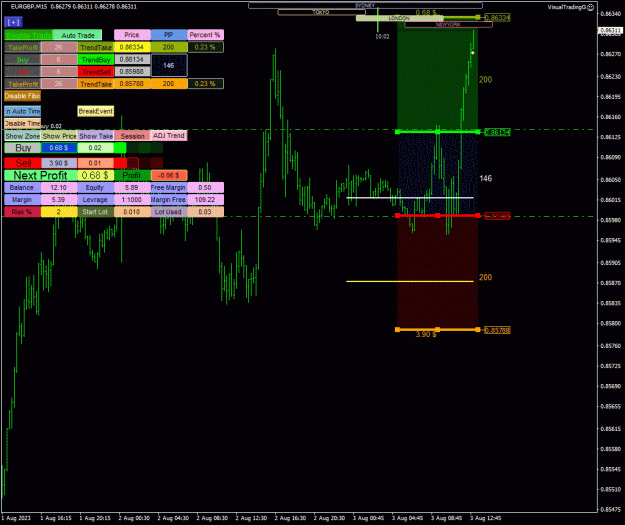625x525 pixels.
Task: Click the ADJ Trend button
Action: (x=169, y=136)
